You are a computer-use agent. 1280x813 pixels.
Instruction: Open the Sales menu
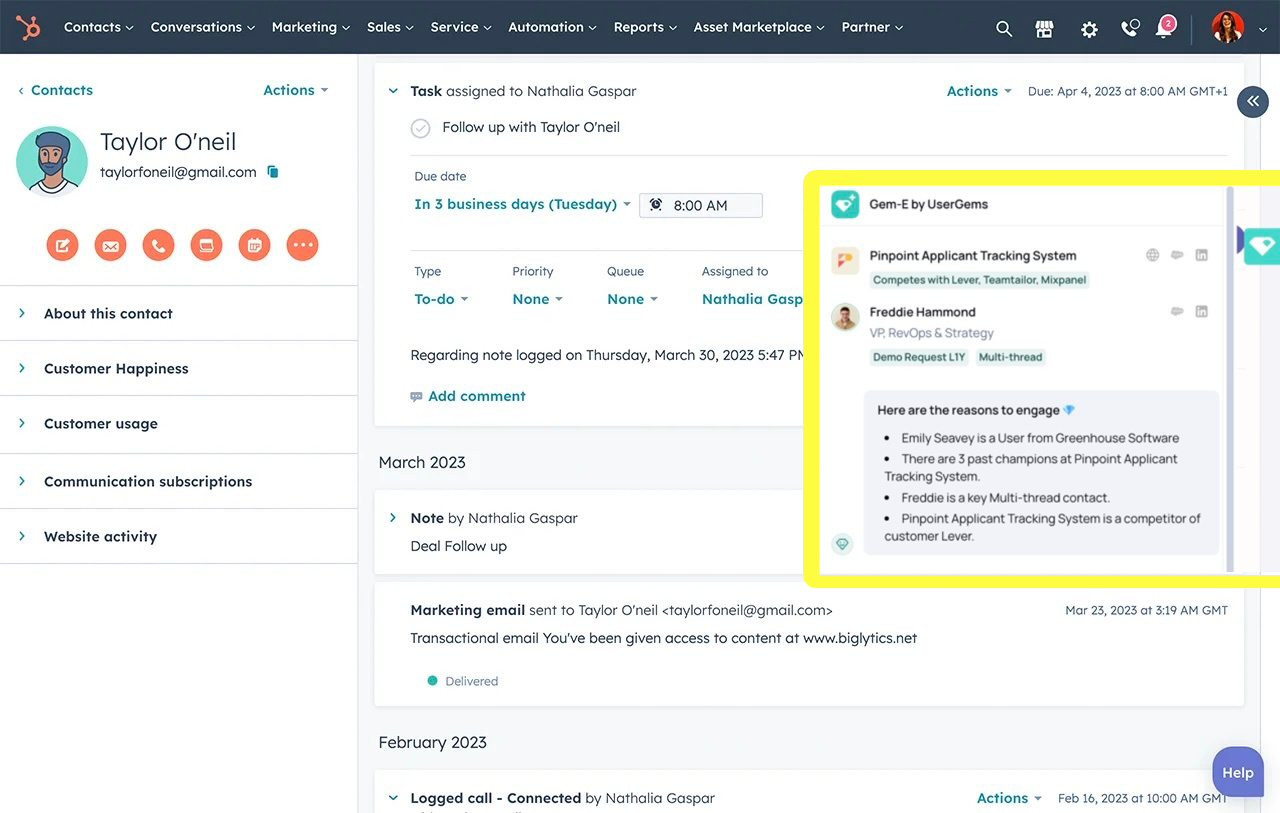[x=390, y=27]
